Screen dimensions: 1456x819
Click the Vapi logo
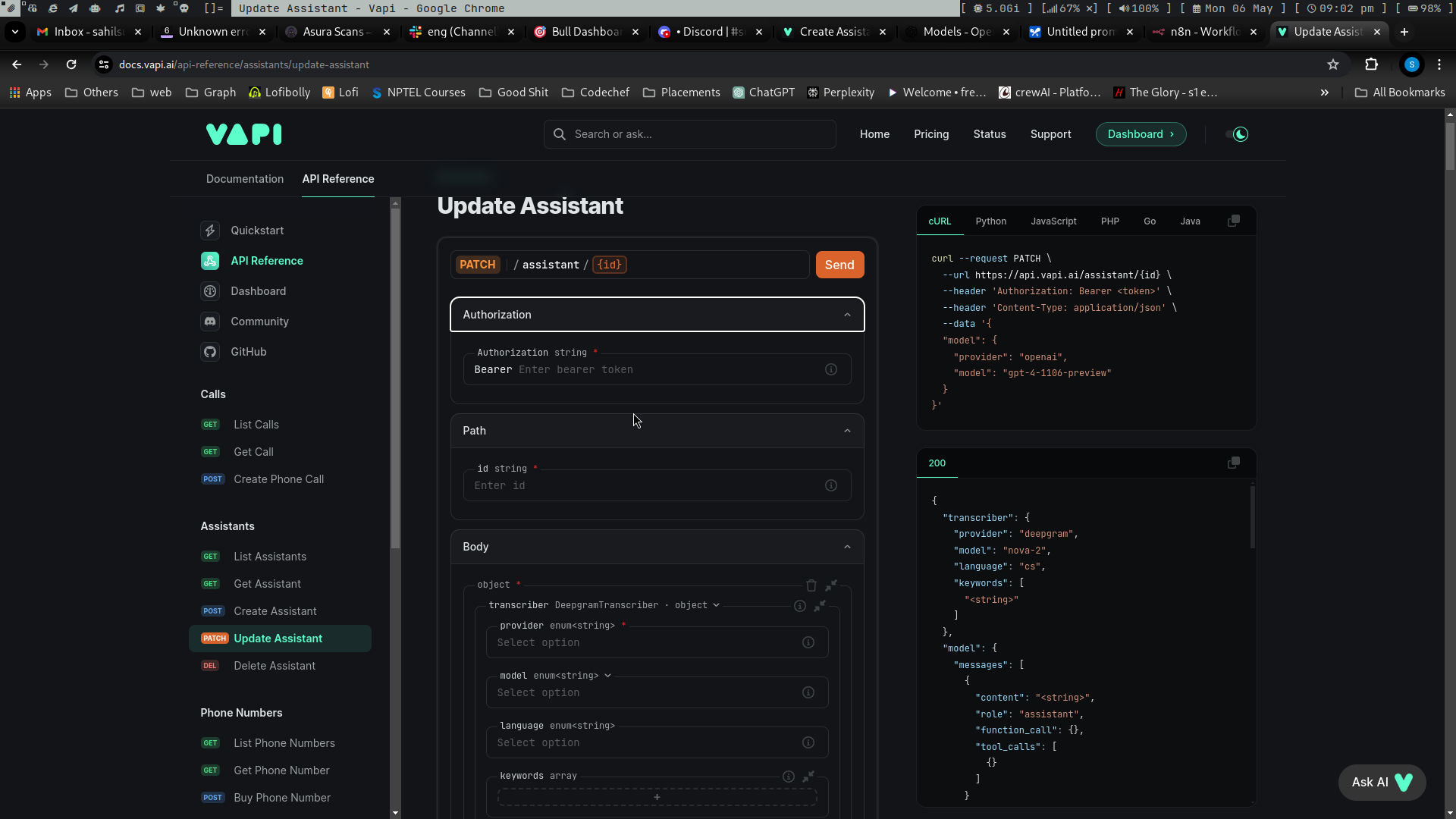(243, 134)
